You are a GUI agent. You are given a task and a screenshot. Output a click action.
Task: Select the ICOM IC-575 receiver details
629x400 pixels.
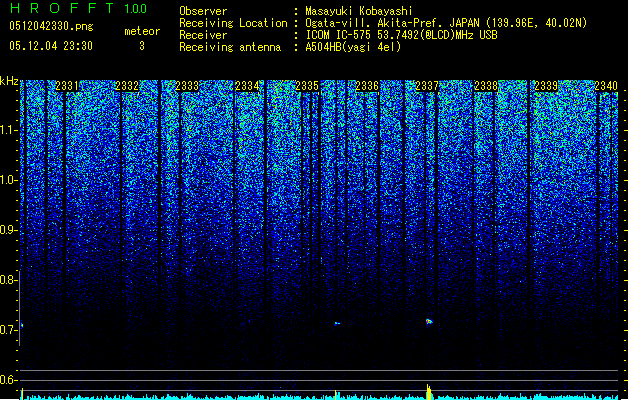(x=402, y=35)
